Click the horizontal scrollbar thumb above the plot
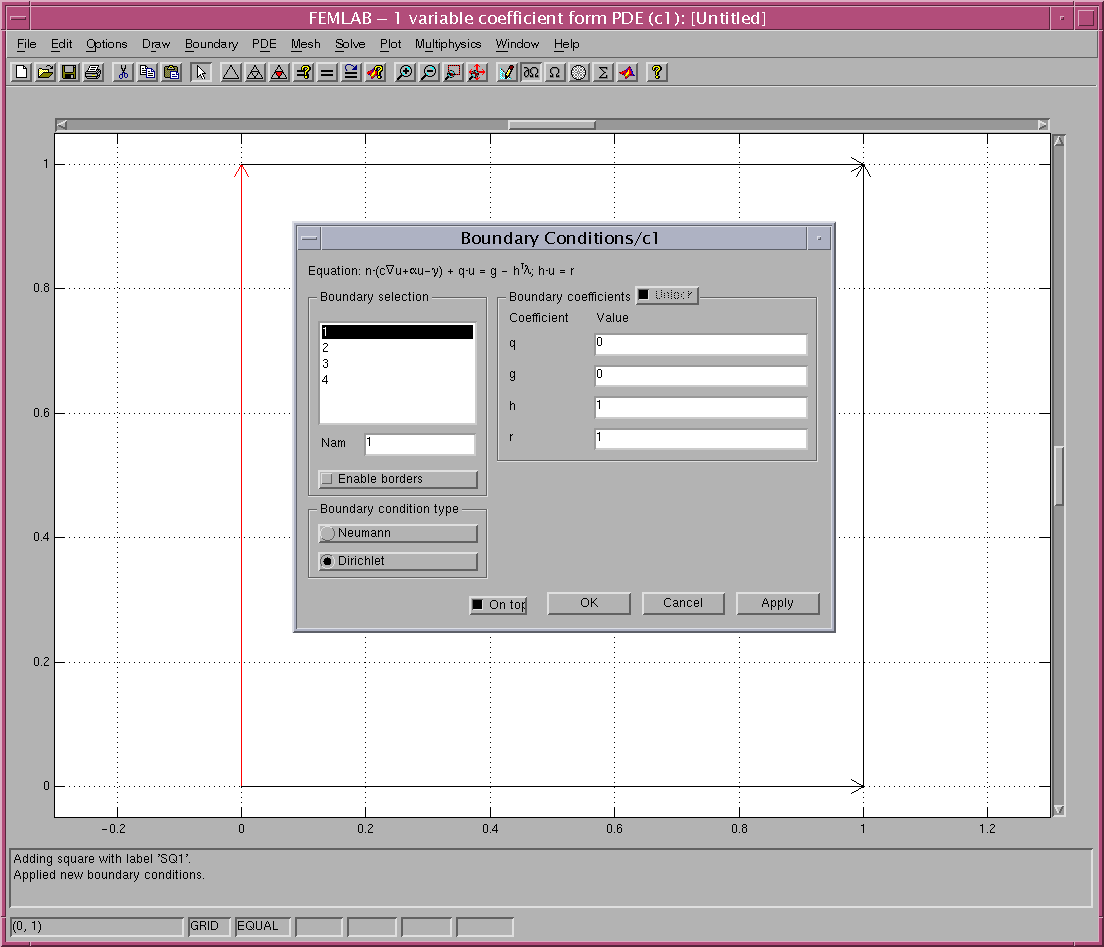The height and width of the screenshot is (947, 1104). click(552, 125)
